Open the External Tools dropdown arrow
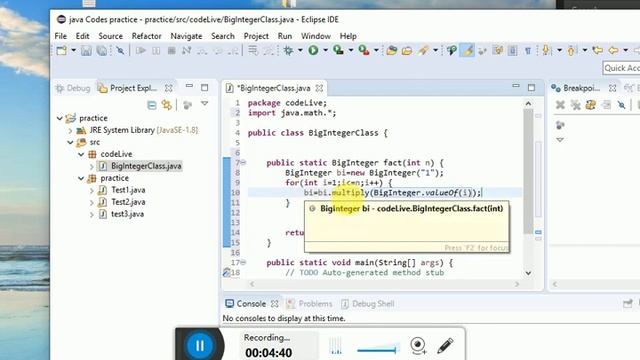640x360 pixels. [x=376, y=50]
